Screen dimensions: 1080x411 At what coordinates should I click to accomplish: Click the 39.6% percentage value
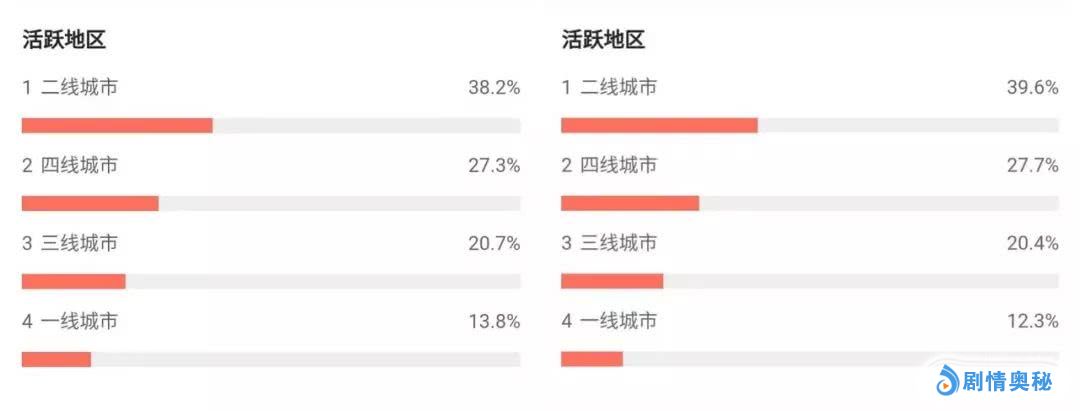1032,88
